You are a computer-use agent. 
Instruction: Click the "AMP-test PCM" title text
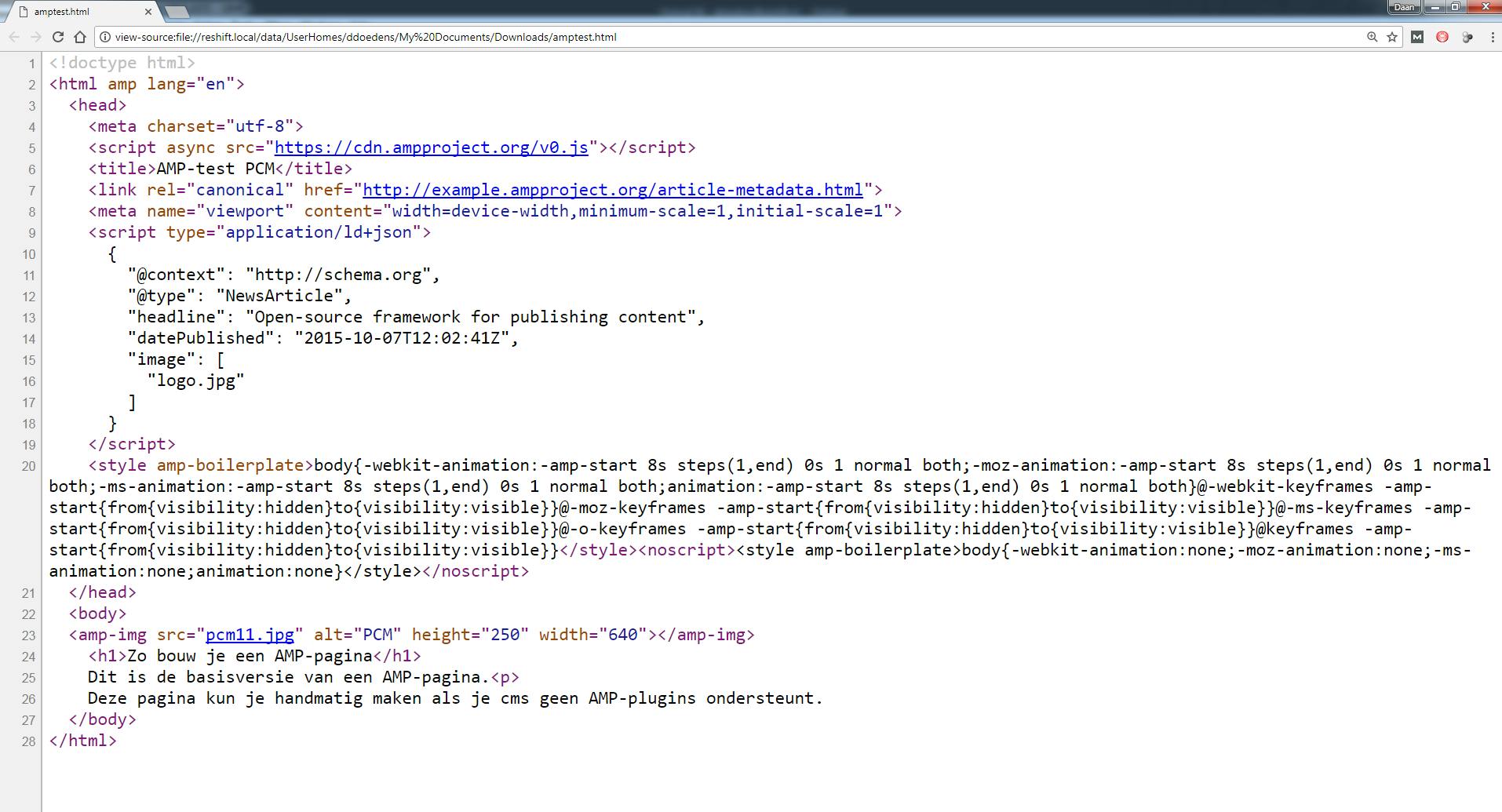coord(216,169)
